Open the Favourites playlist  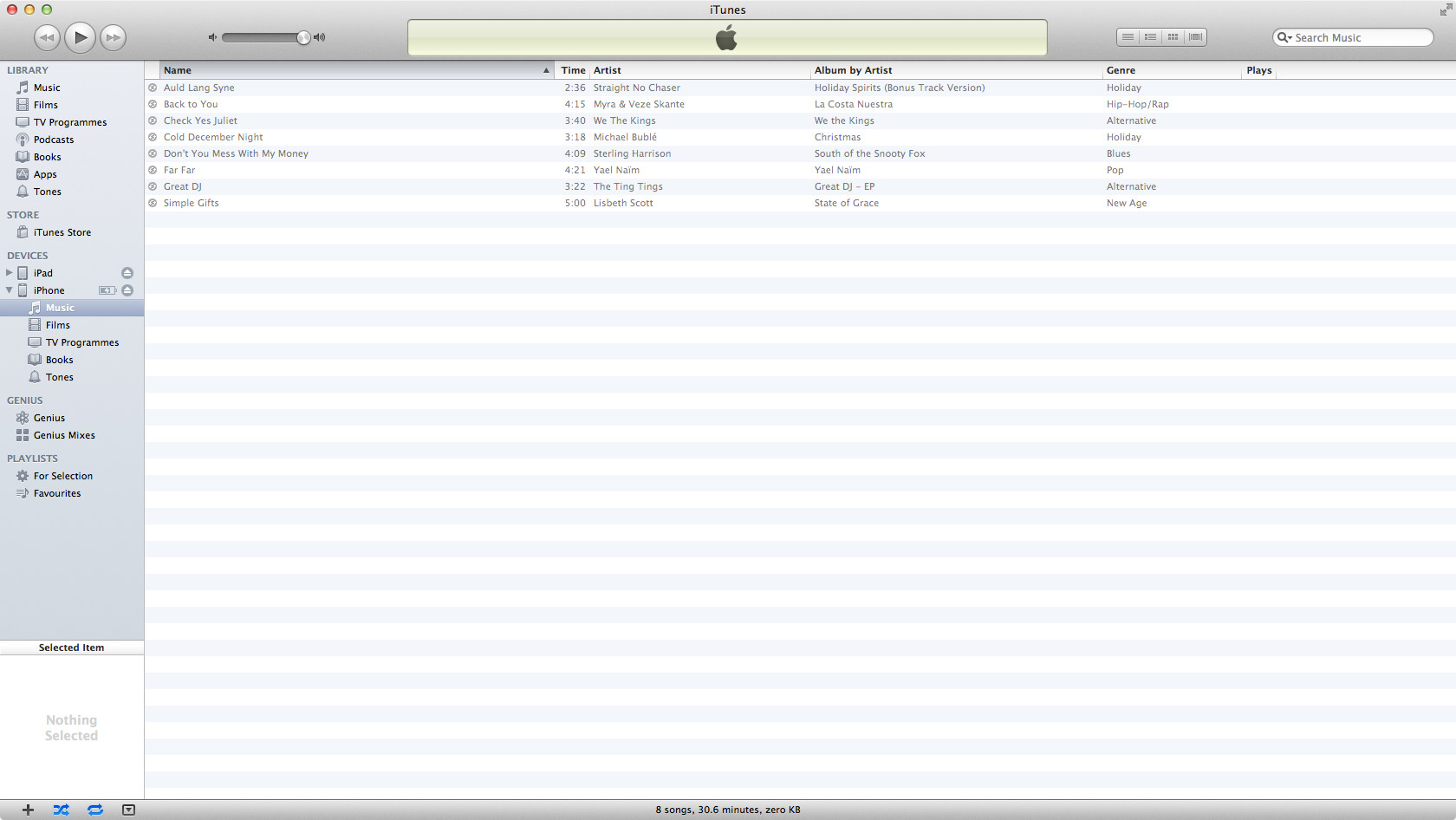coord(56,493)
